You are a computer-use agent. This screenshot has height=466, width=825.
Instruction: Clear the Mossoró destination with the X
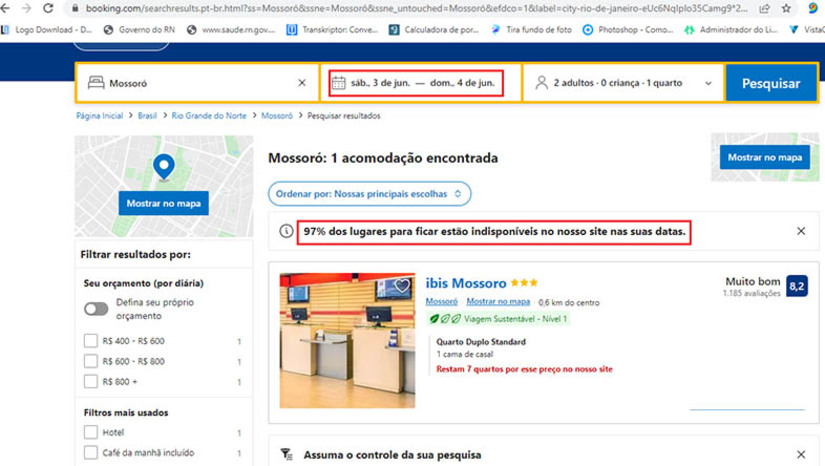pyautogui.click(x=302, y=83)
